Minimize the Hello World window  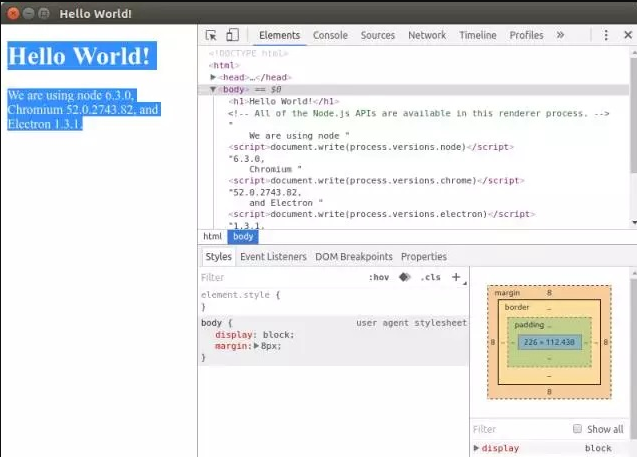28,13
